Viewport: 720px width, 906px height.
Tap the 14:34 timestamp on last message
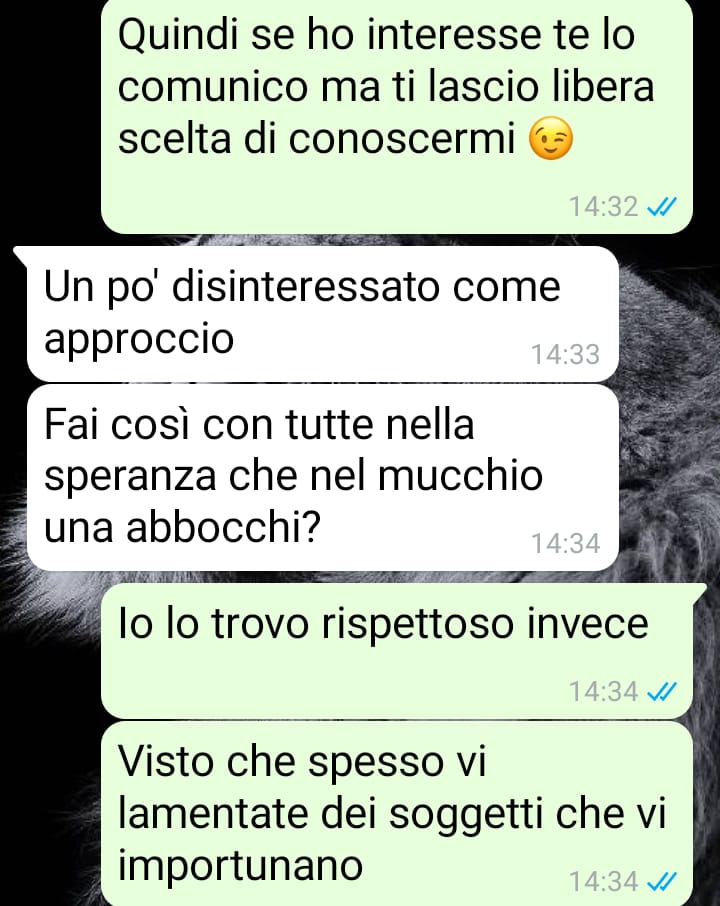[603, 881]
